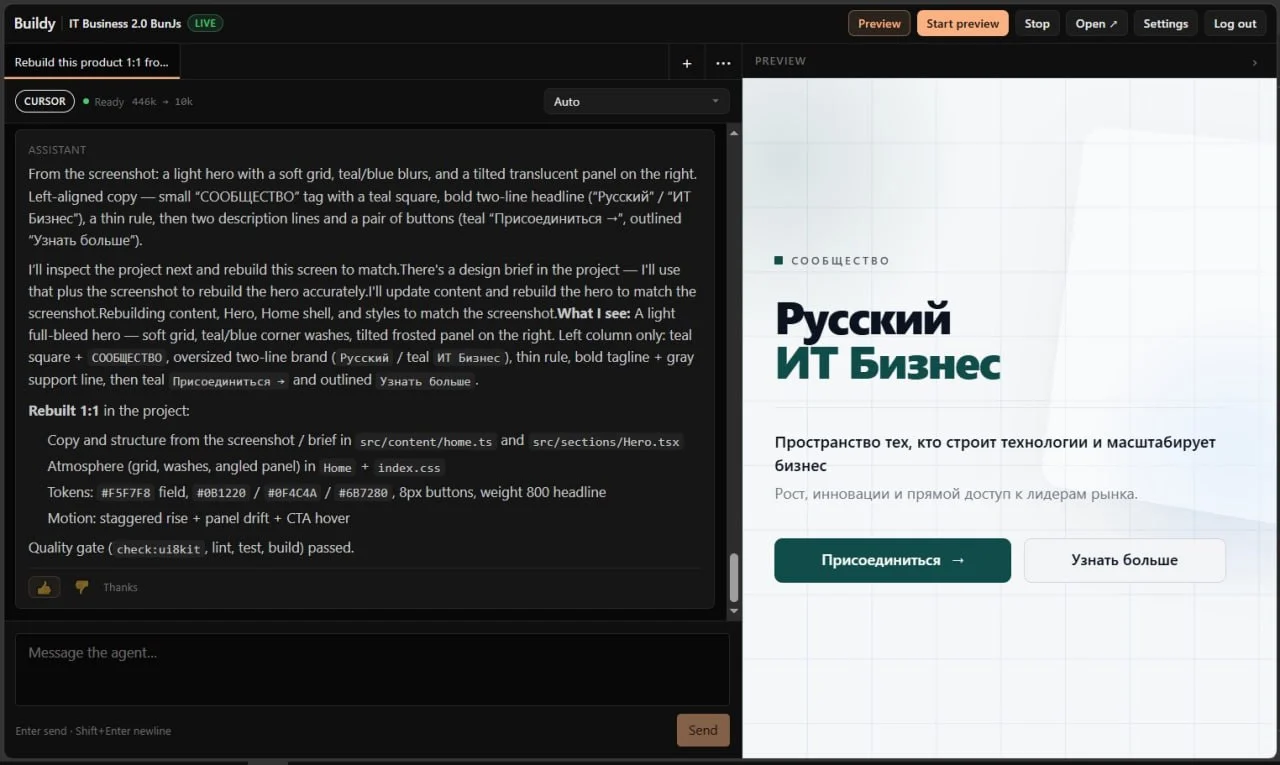This screenshot has width=1280, height=765.
Task: Click the 'IT Business 2.0 BunJs' project title
Action: click(125, 23)
